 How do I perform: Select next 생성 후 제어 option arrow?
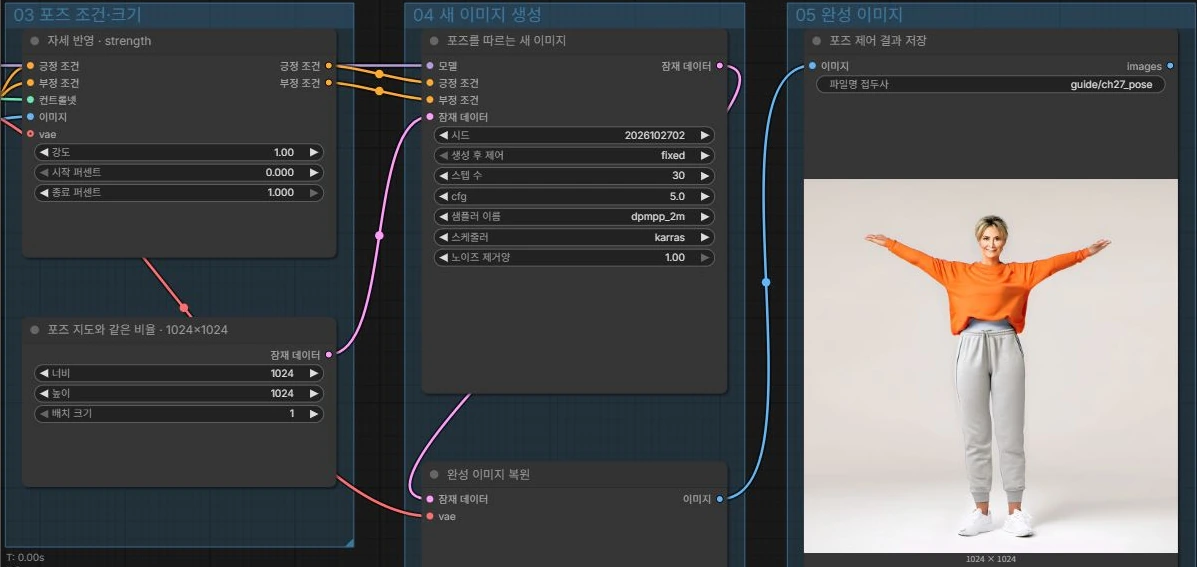click(705, 156)
